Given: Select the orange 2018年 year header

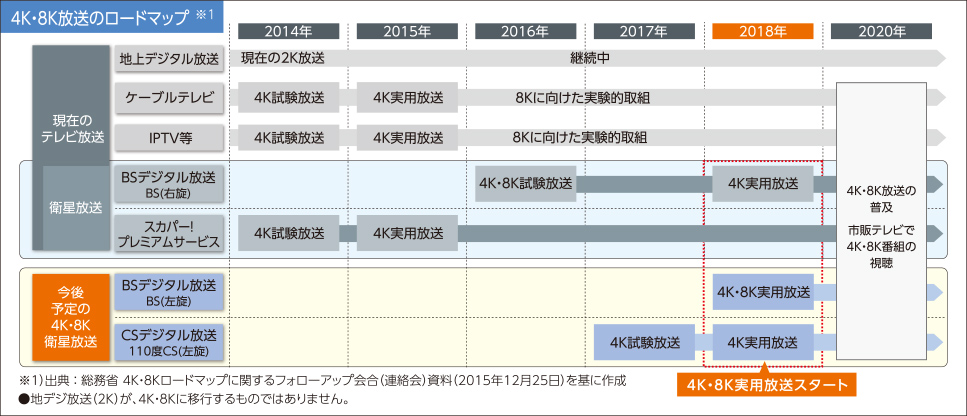Looking at the screenshot, I should point(763,31).
